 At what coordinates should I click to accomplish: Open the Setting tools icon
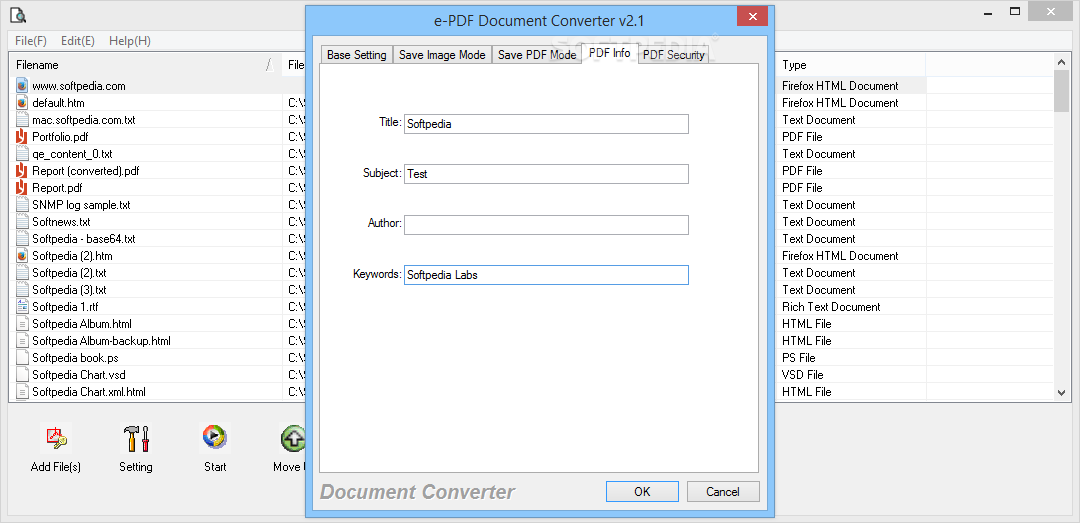click(x=136, y=438)
